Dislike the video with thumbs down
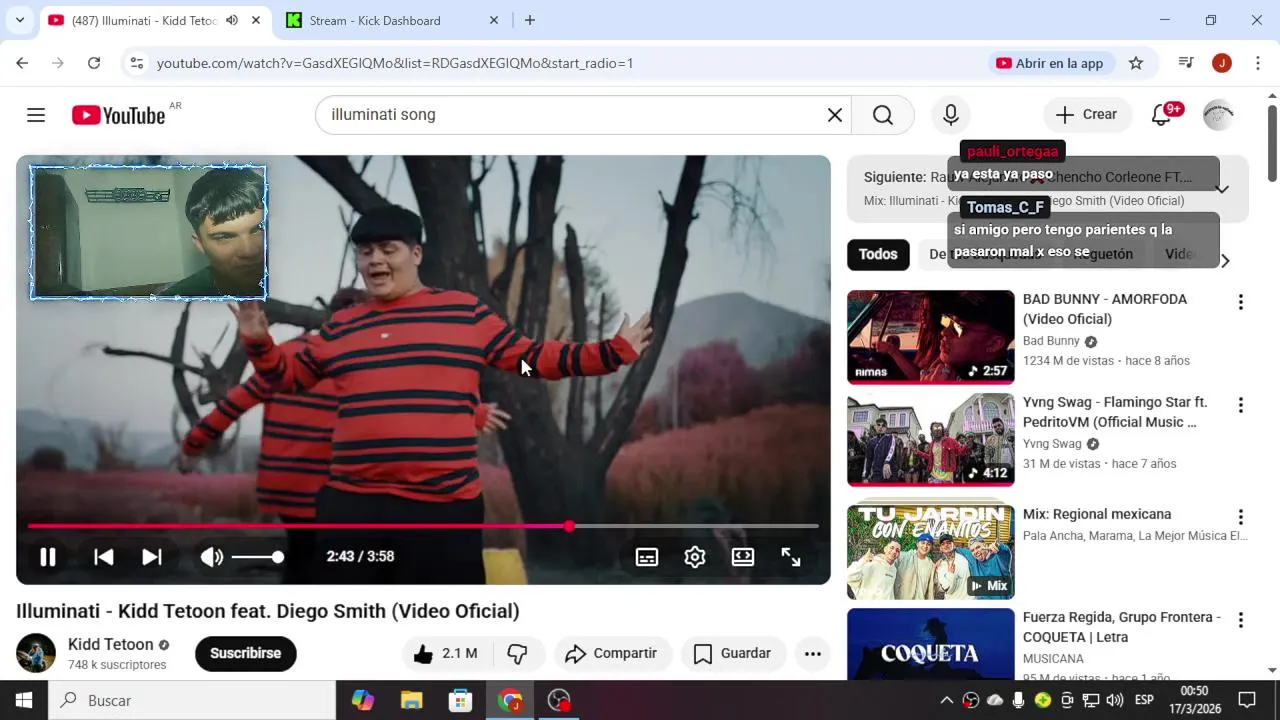1280x720 pixels. 518,654
